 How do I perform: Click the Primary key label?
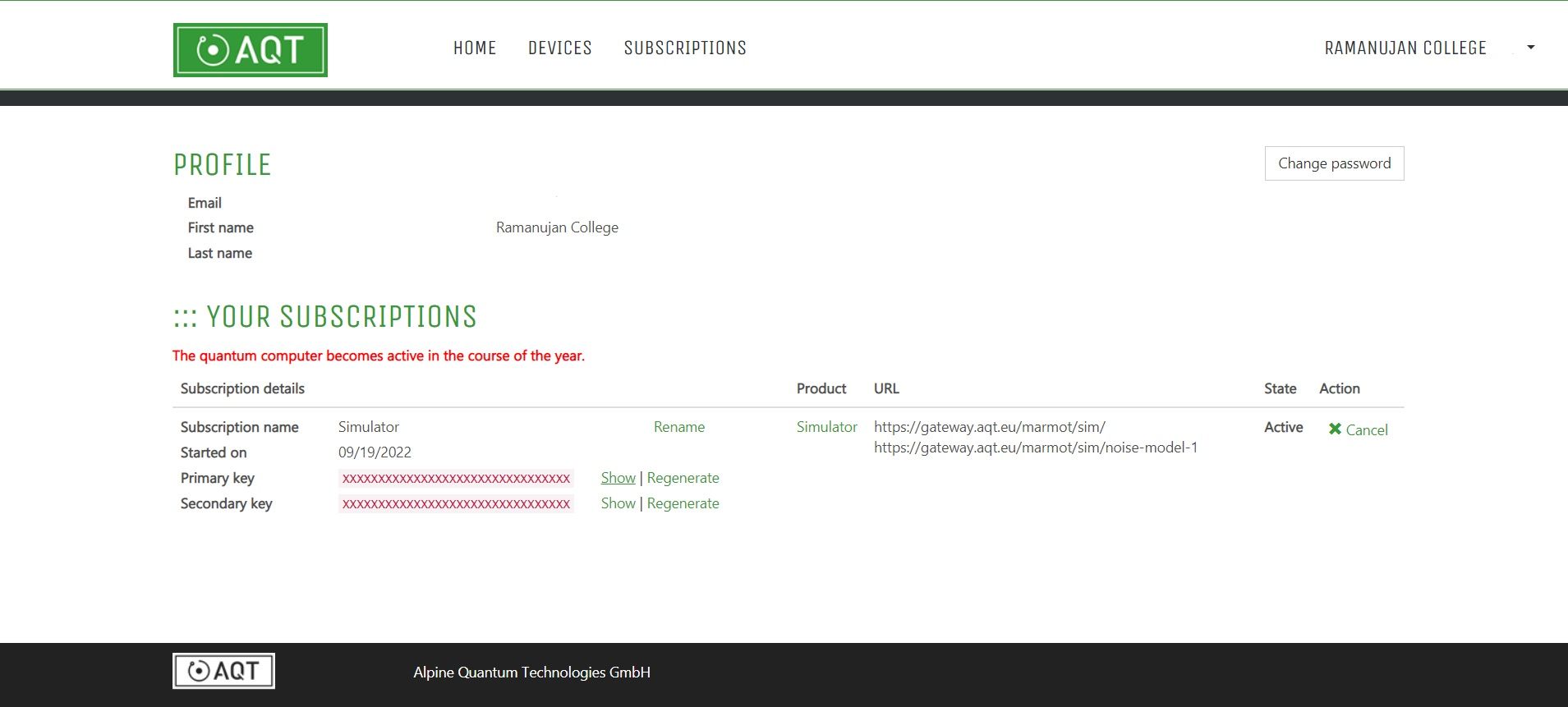(218, 478)
